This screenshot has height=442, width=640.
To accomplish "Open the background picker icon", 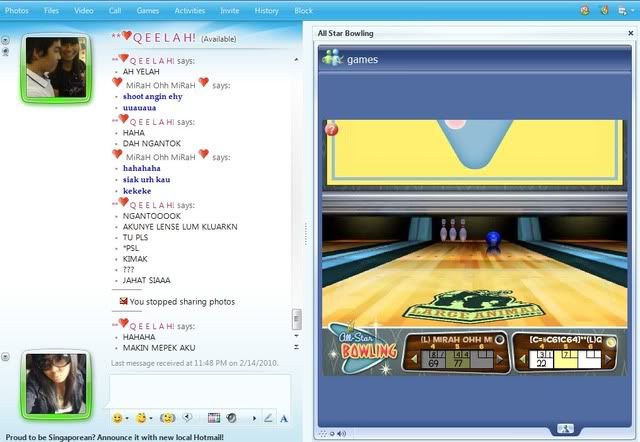I will point(214,418).
